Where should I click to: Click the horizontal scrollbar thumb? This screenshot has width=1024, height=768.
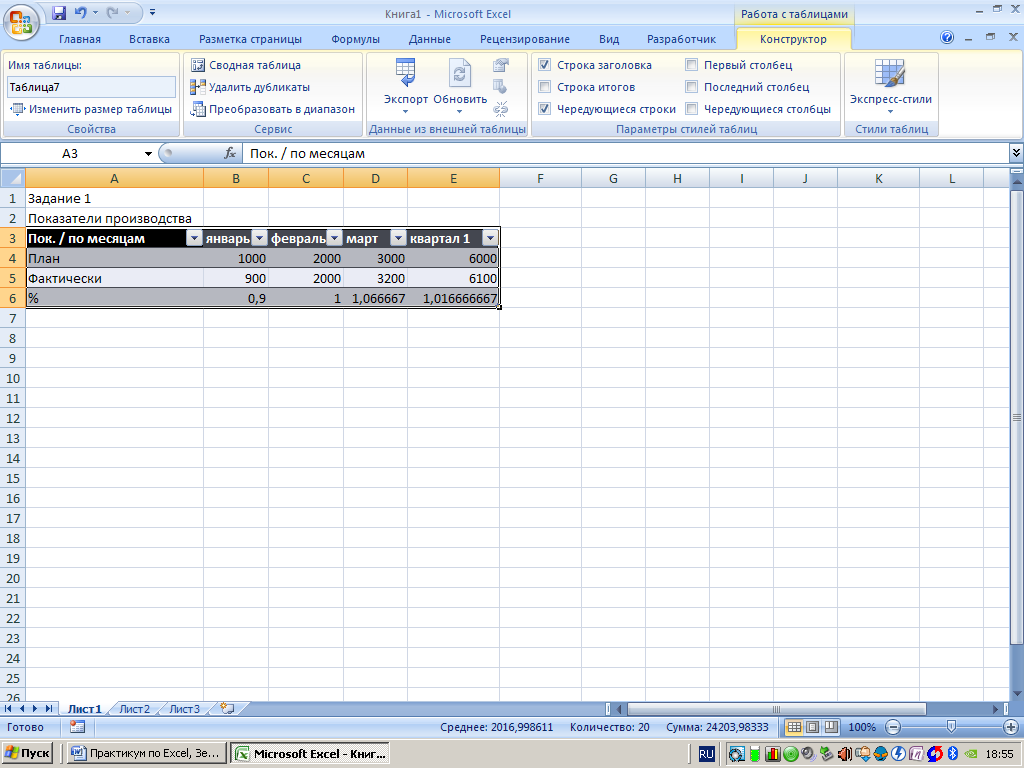tap(776, 709)
